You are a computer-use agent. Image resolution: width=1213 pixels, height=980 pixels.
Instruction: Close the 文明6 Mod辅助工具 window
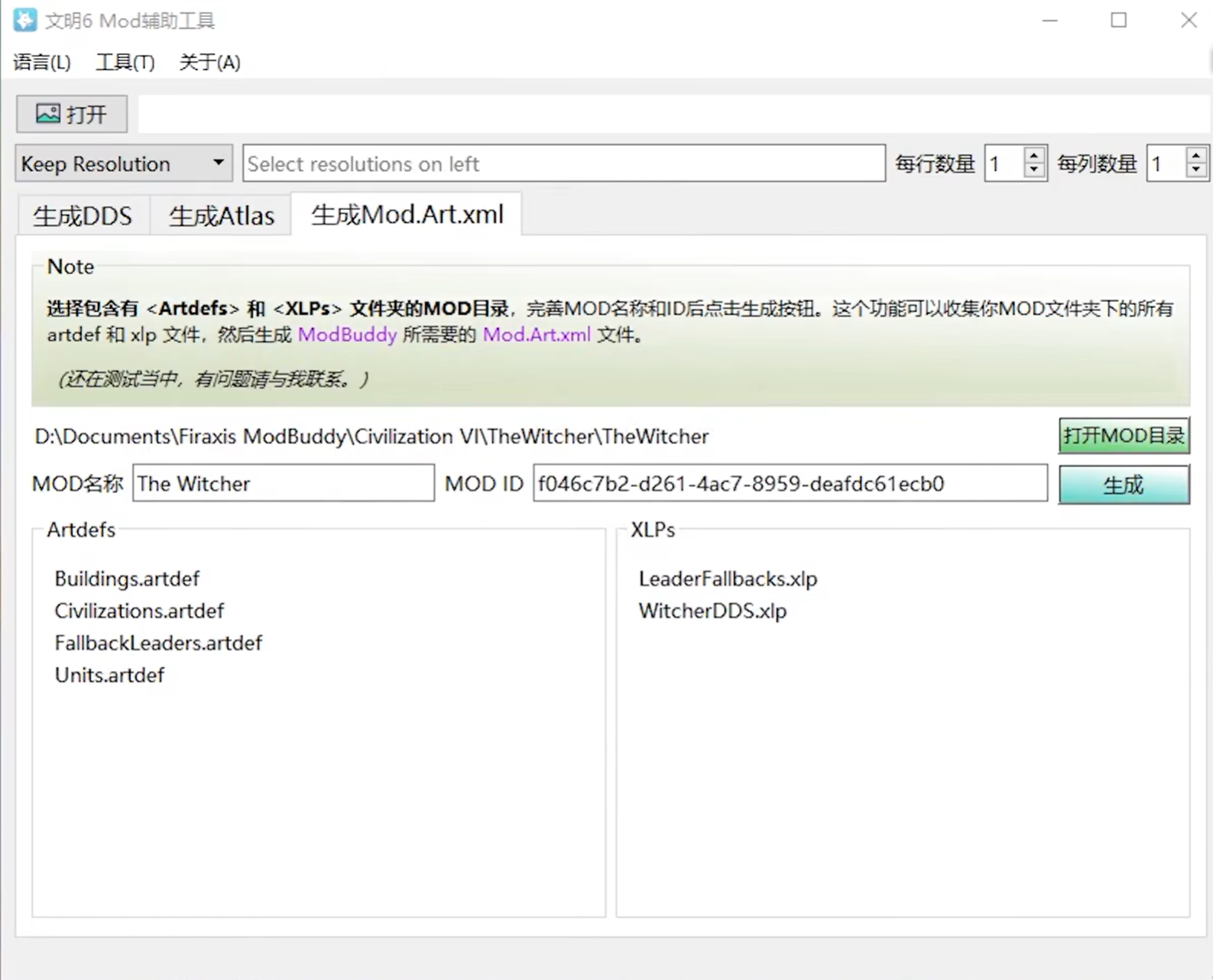click(1189, 21)
